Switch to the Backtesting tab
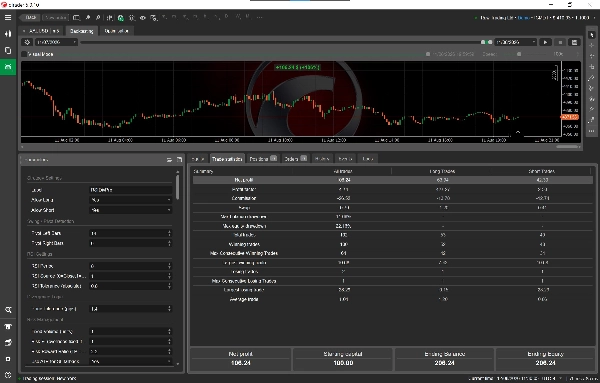 click(x=82, y=31)
